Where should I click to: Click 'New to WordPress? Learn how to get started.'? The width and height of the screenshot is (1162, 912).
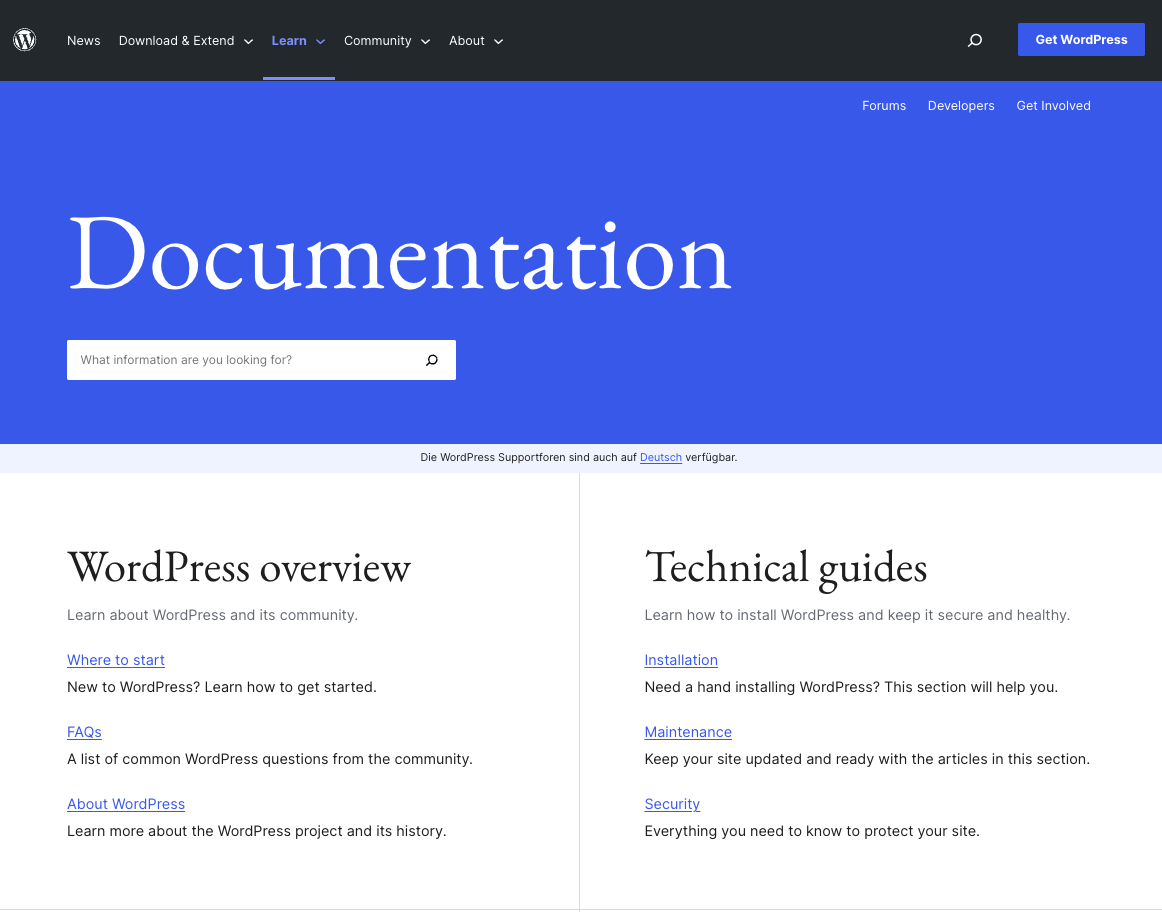click(222, 687)
